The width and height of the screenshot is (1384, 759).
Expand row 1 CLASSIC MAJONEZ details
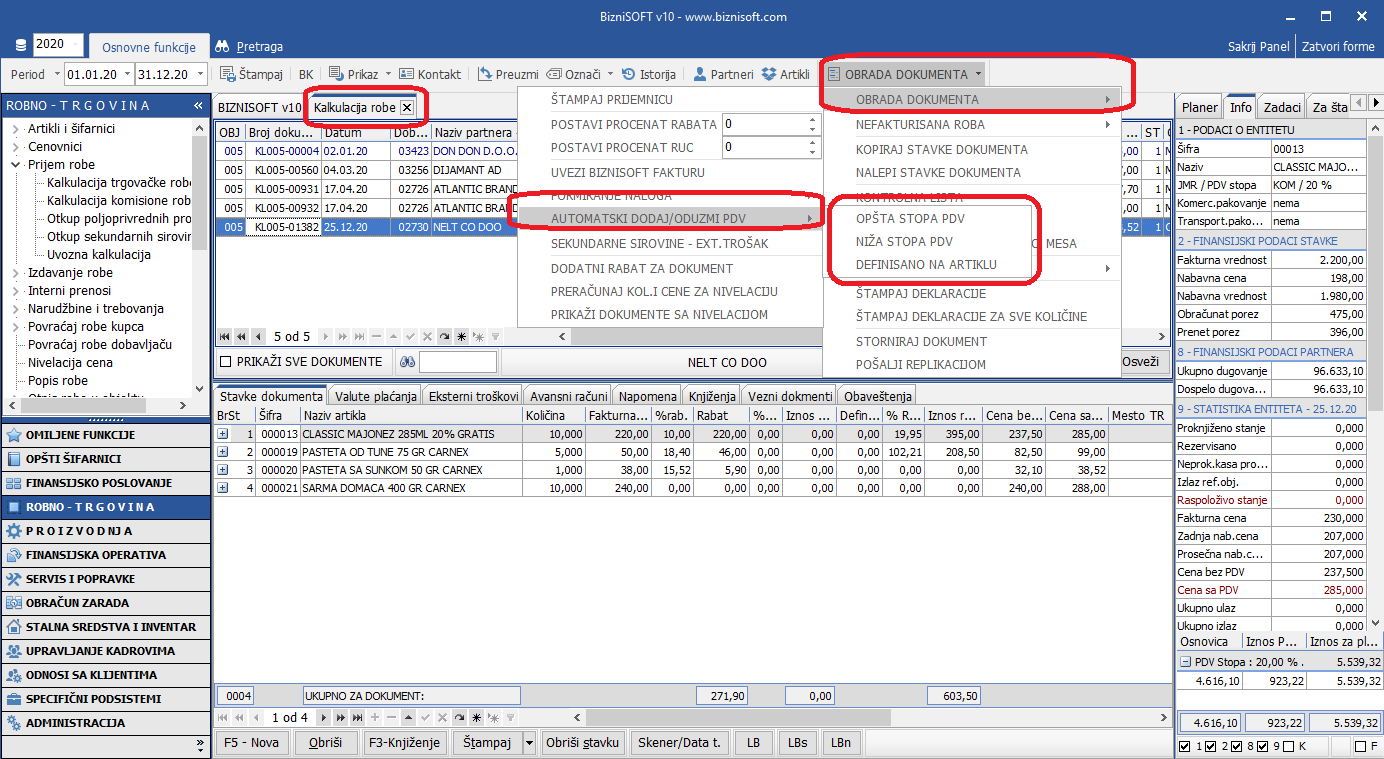[x=222, y=434]
